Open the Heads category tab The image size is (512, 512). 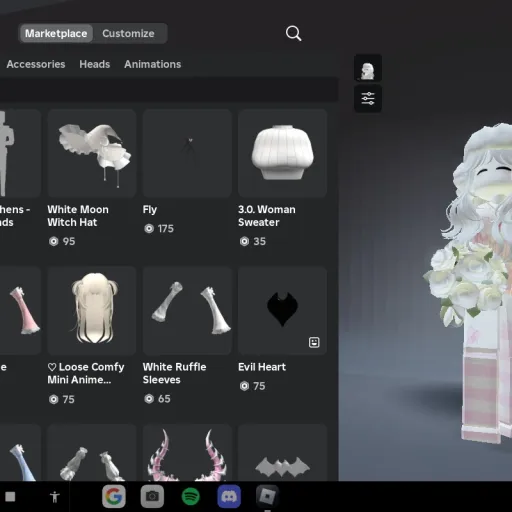(x=95, y=64)
